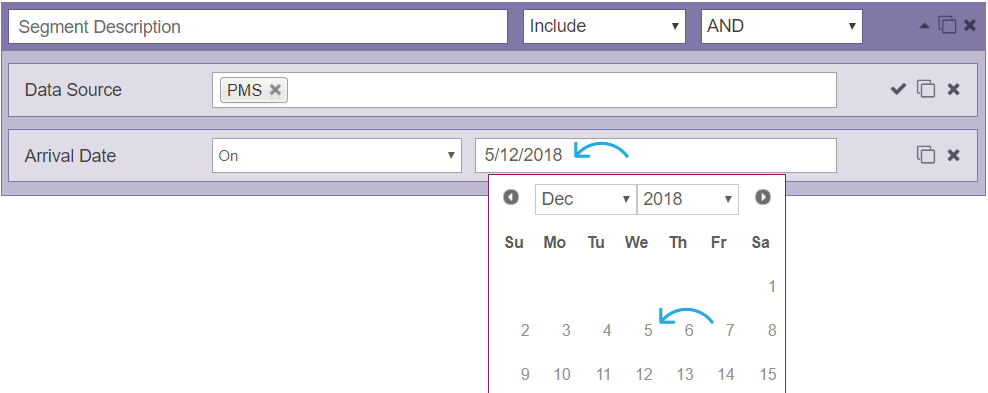988x393 pixels.
Task: Delete the Arrival Date row
Action: [954, 155]
